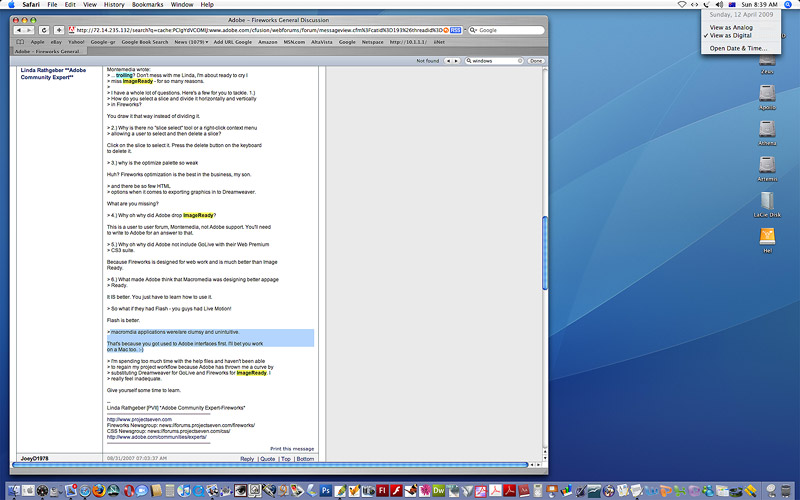Open Photoshop from the Dock
The image size is (800, 500).
tap(326, 490)
